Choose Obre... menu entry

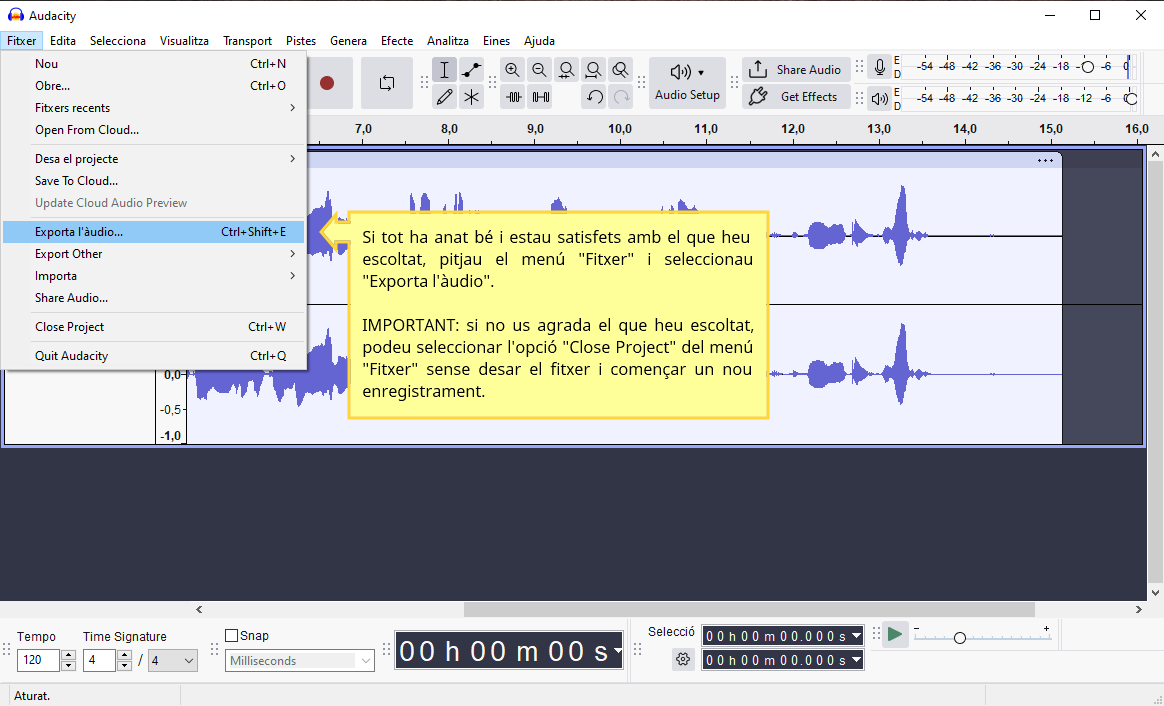(x=154, y=85)
